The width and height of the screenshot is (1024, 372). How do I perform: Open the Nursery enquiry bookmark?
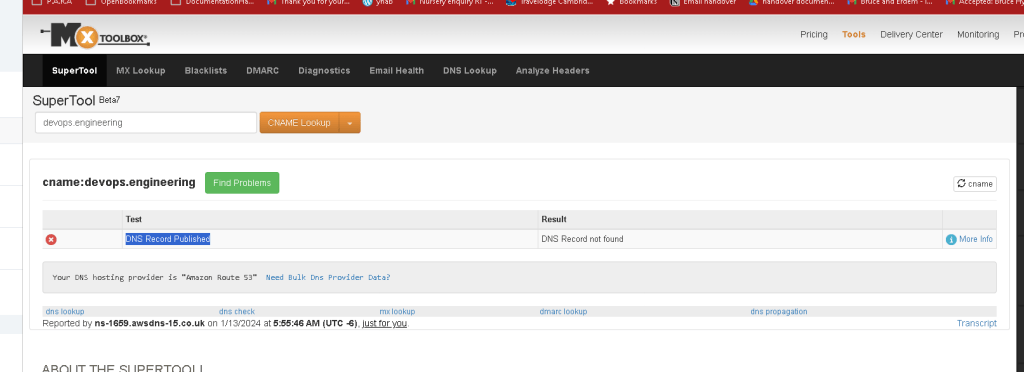[450, 3]
